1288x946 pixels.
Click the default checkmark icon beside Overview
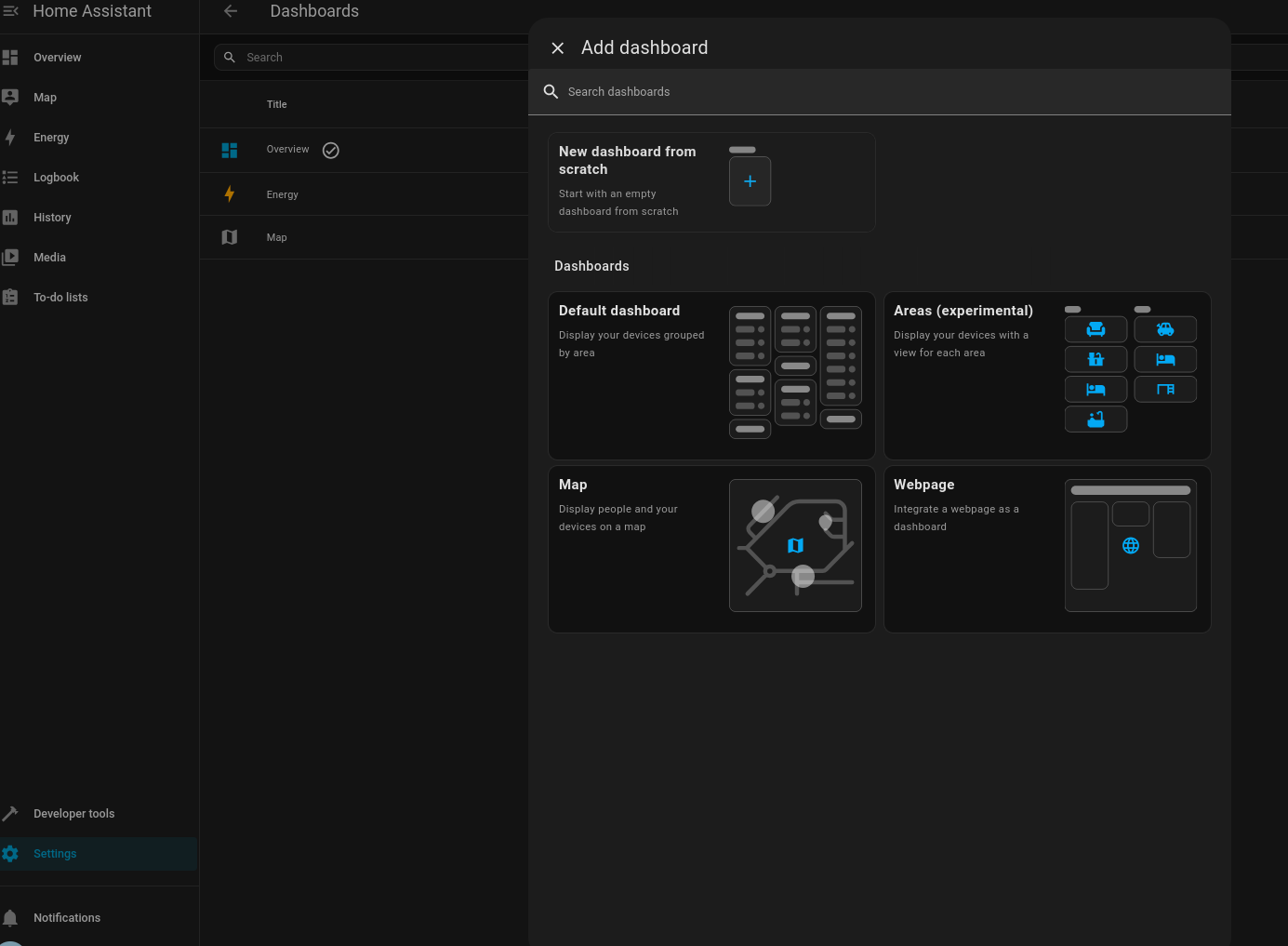coord(331,151)
